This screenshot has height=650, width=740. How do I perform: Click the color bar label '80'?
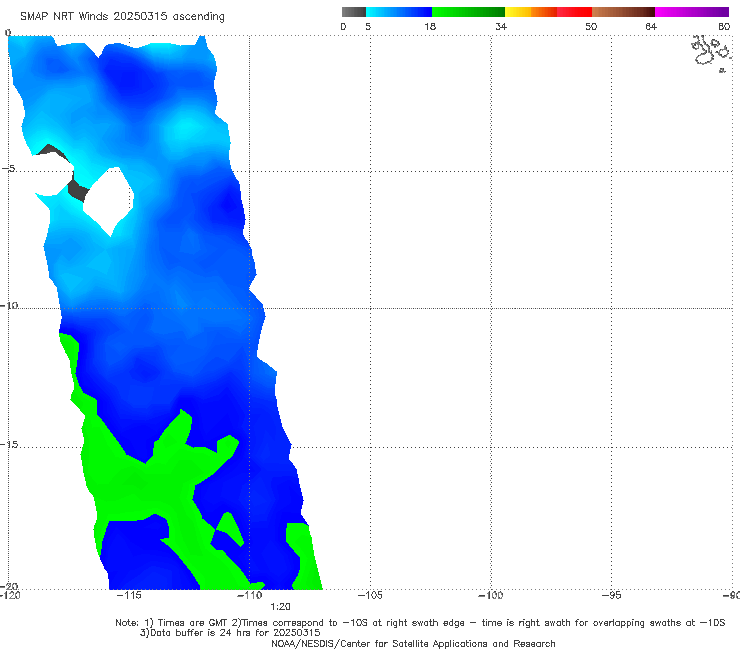(x=724, y=26)
